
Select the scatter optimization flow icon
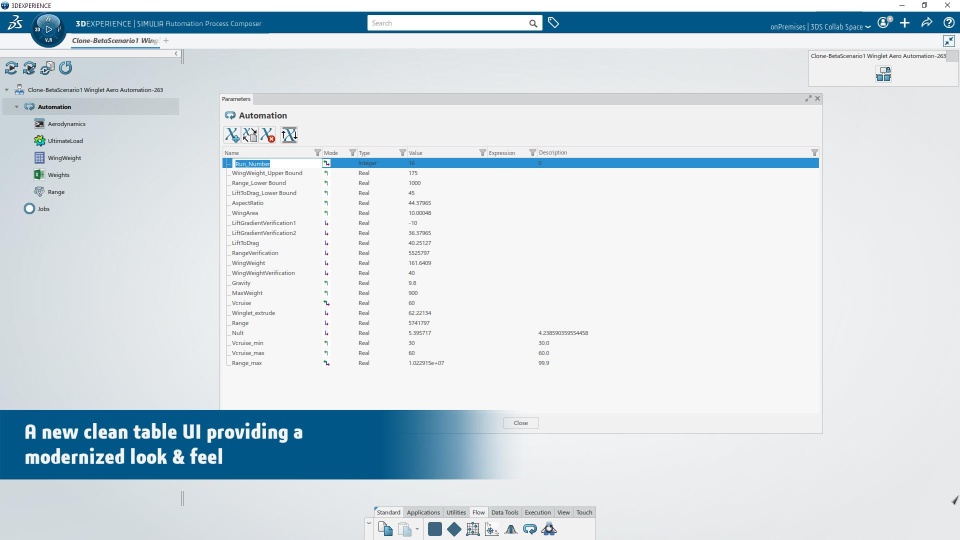pos(492,529)
